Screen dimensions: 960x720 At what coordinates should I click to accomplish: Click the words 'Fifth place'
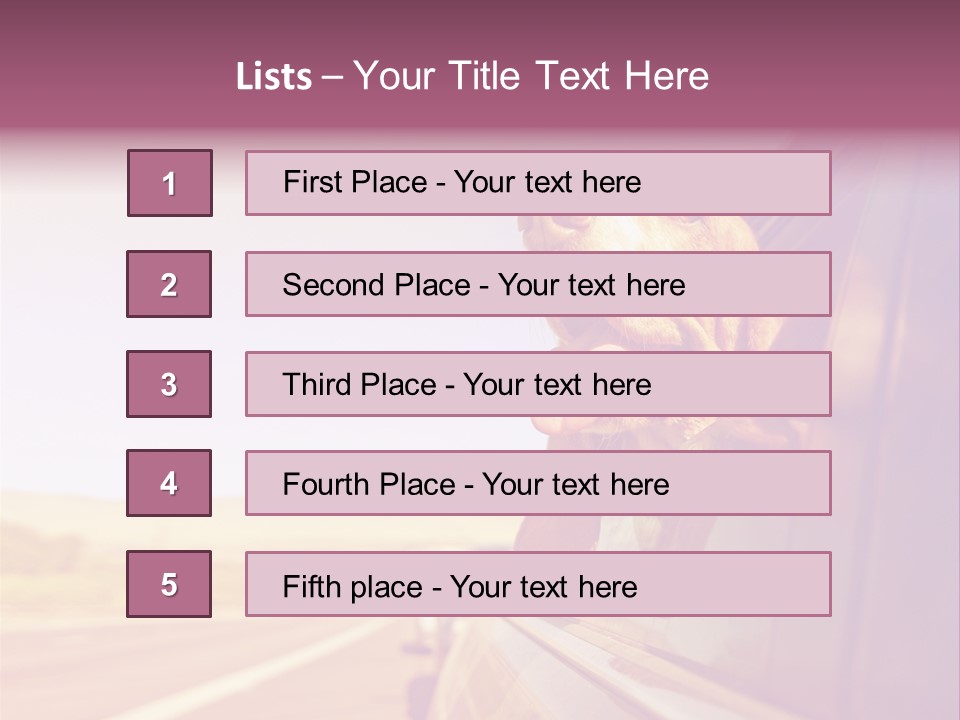(x=353, y=587)
